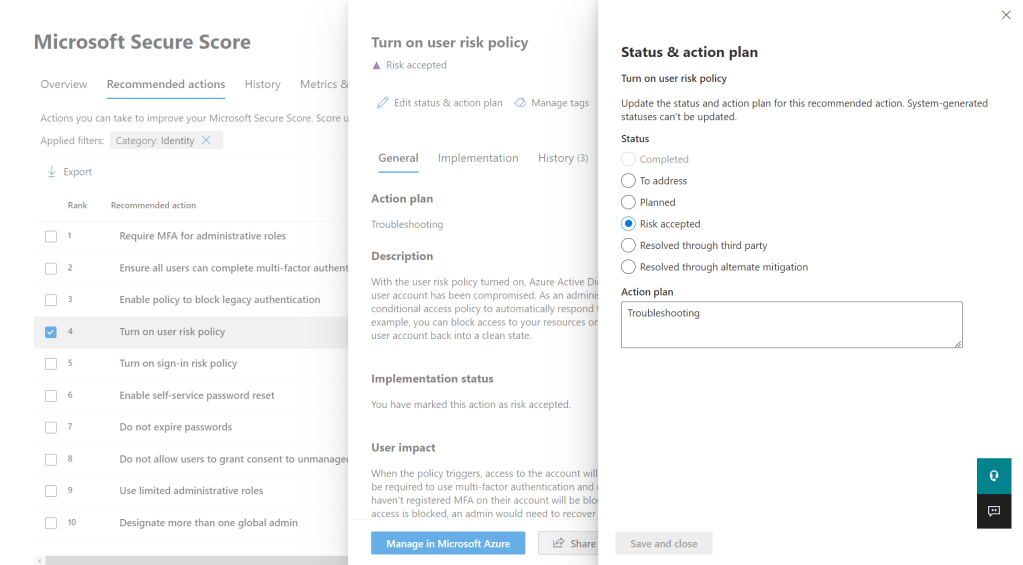Open the History (3) tab
The image size is (1023, 565).
[562, 158]
